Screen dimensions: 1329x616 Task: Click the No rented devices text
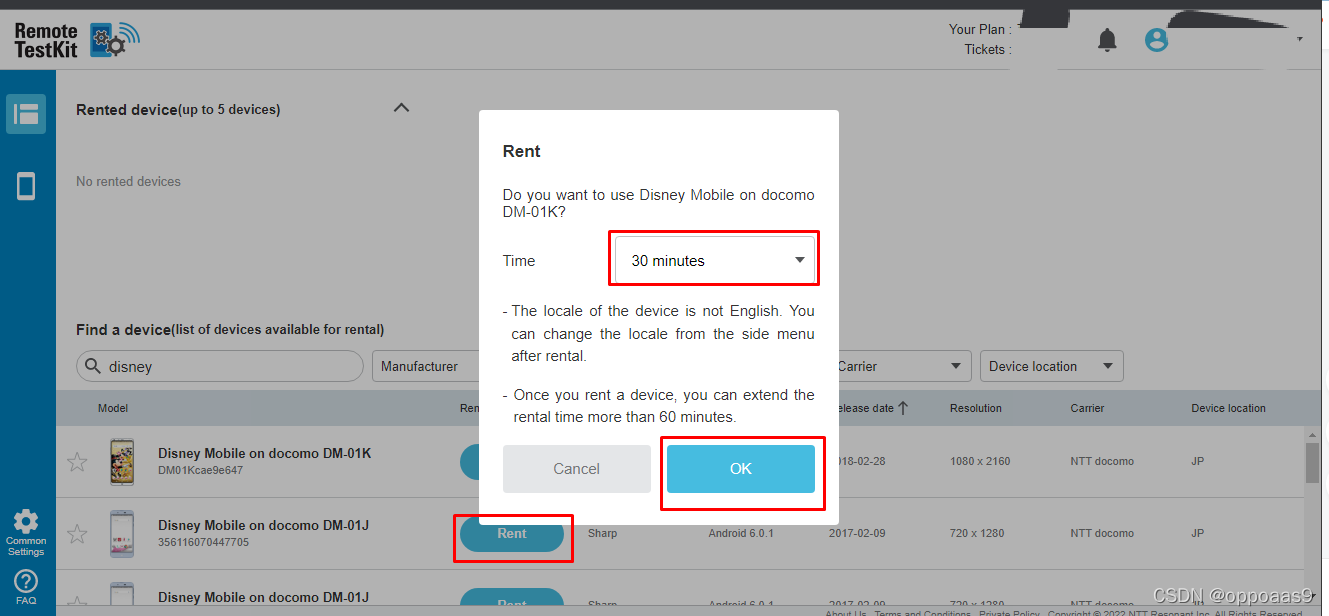coord(128,181)
